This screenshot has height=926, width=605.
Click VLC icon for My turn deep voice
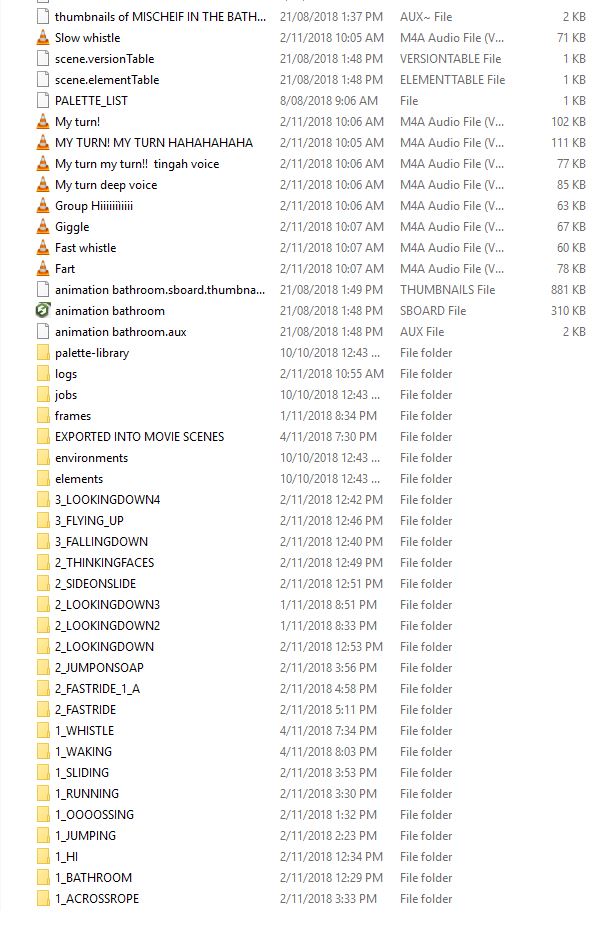point(43,185)
